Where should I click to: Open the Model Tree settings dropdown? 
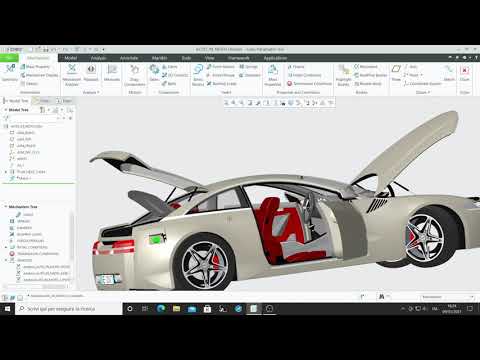pos(44,110)
